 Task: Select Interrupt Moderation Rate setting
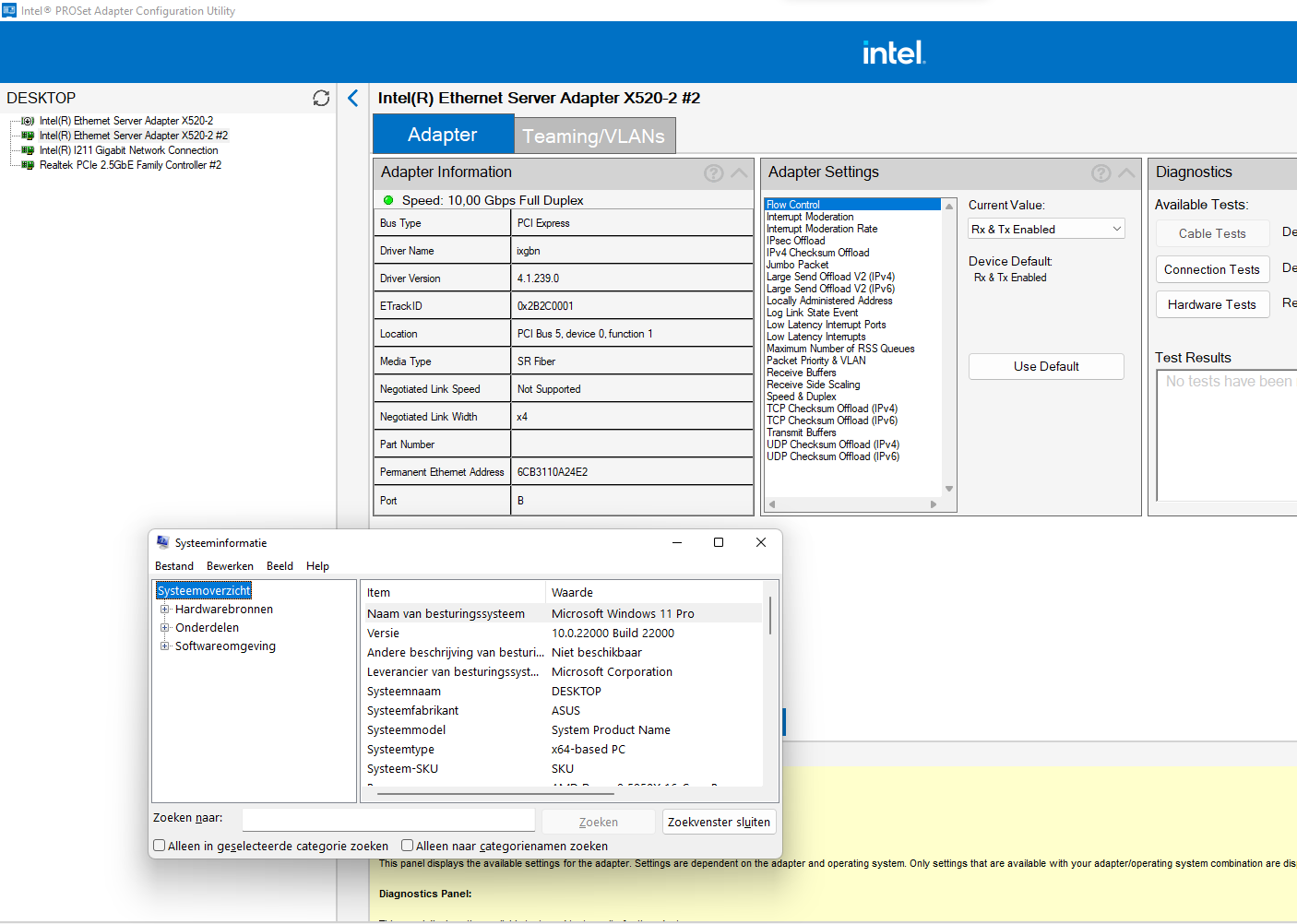coord(822,229)
